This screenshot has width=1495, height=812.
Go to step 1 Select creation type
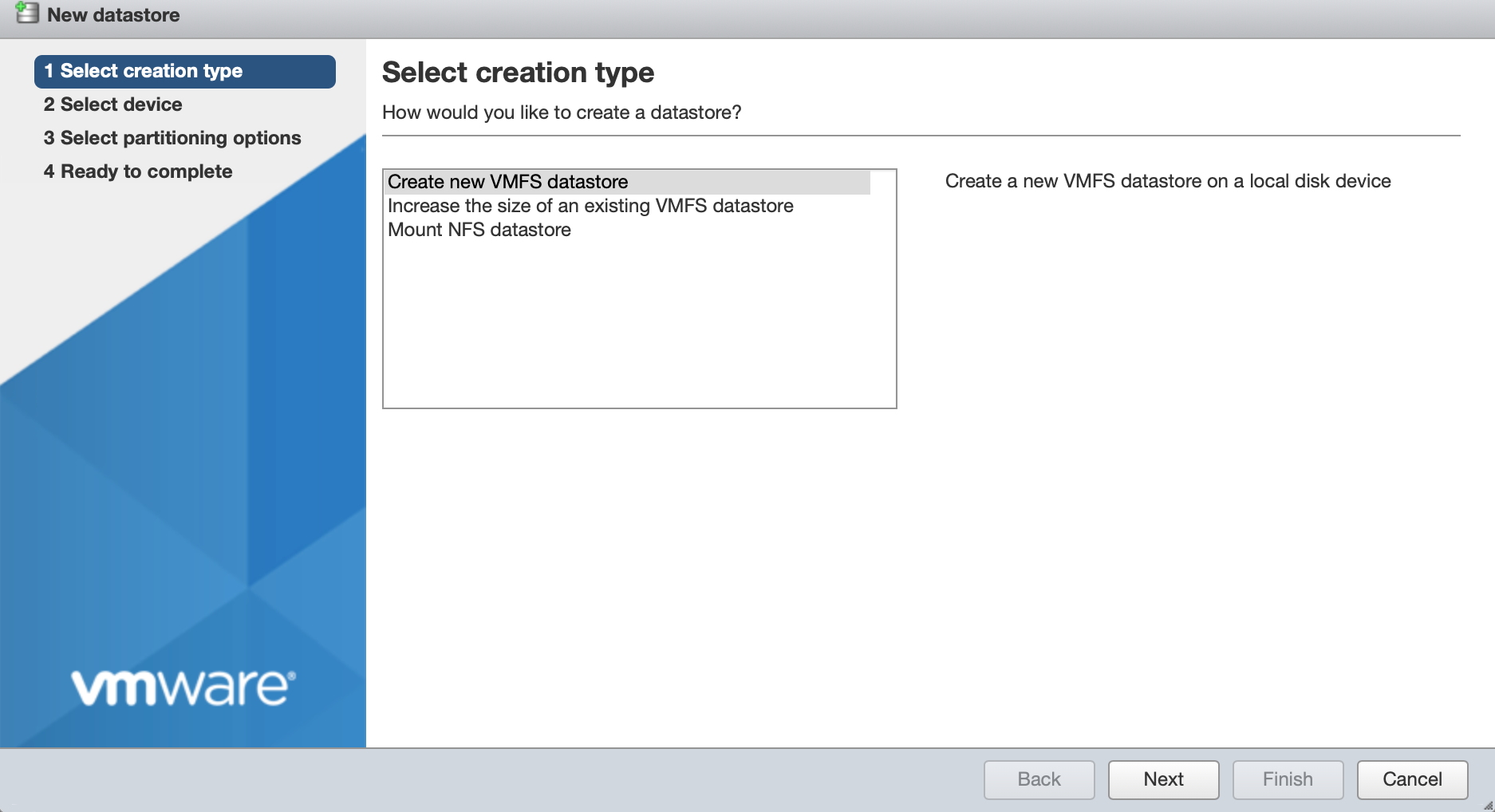[184, 71]
